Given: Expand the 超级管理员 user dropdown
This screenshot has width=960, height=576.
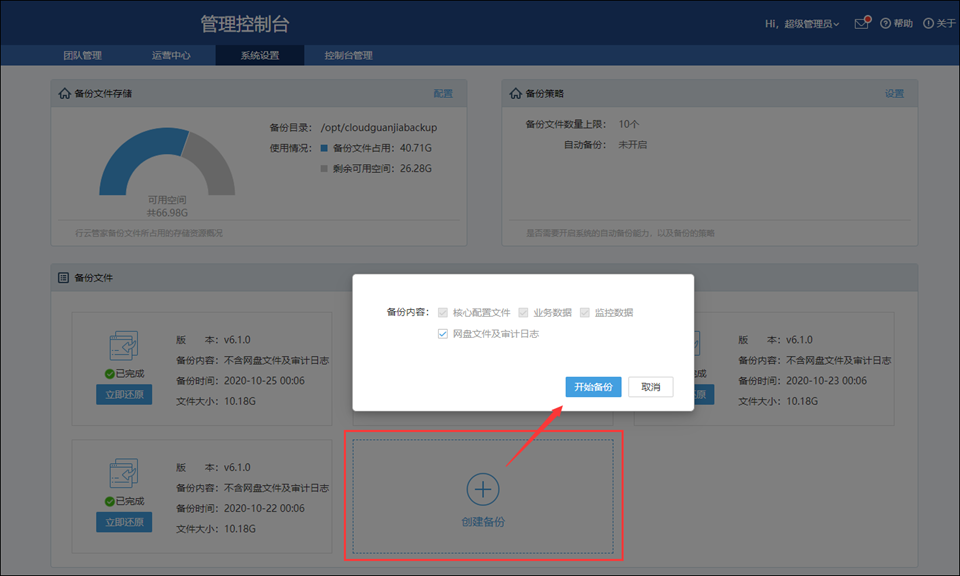Looking at the screenshot, I should [x=811, y=24].
